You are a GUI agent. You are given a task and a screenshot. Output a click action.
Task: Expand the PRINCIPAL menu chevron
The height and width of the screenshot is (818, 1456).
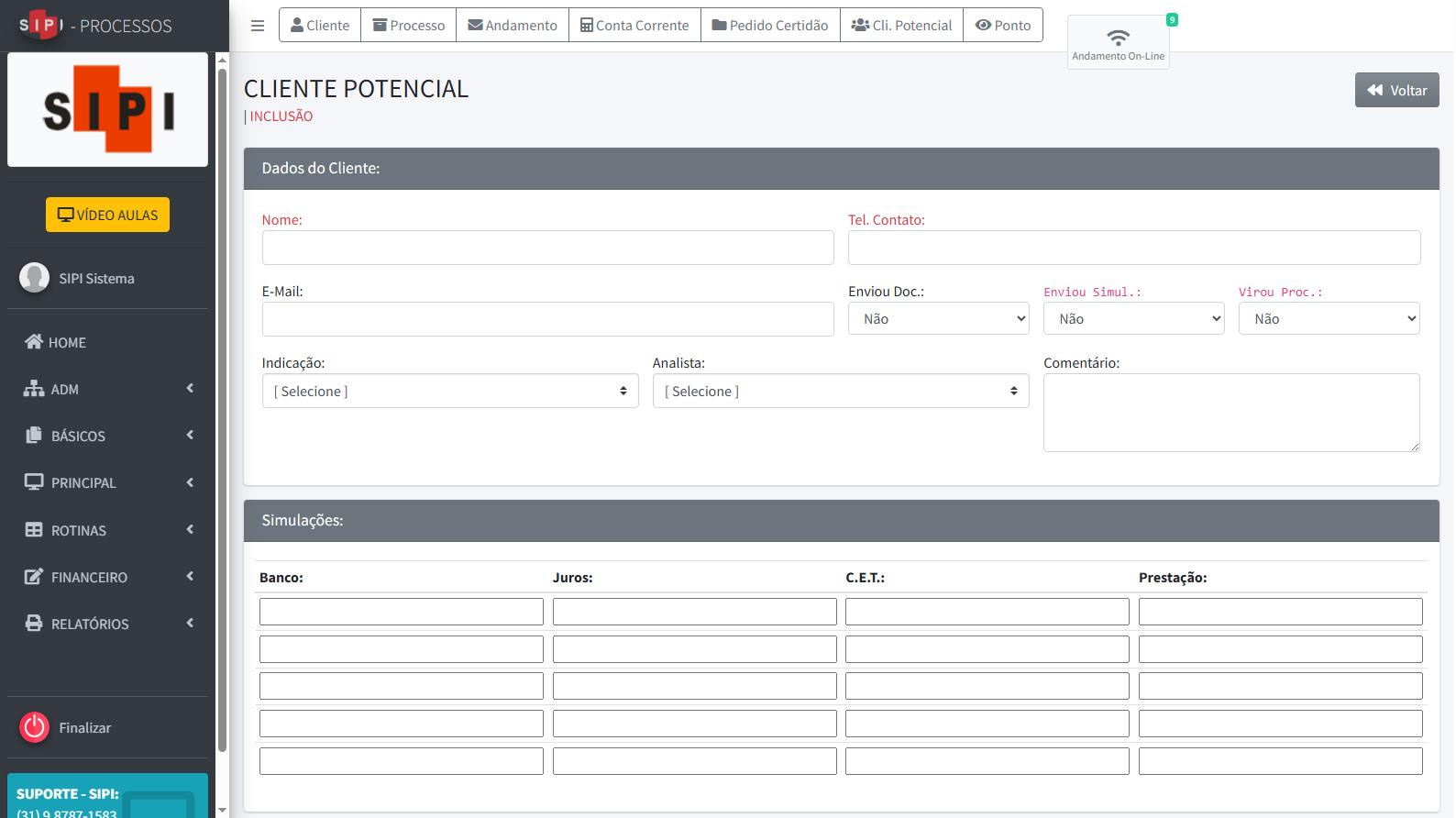coord(190,482)
